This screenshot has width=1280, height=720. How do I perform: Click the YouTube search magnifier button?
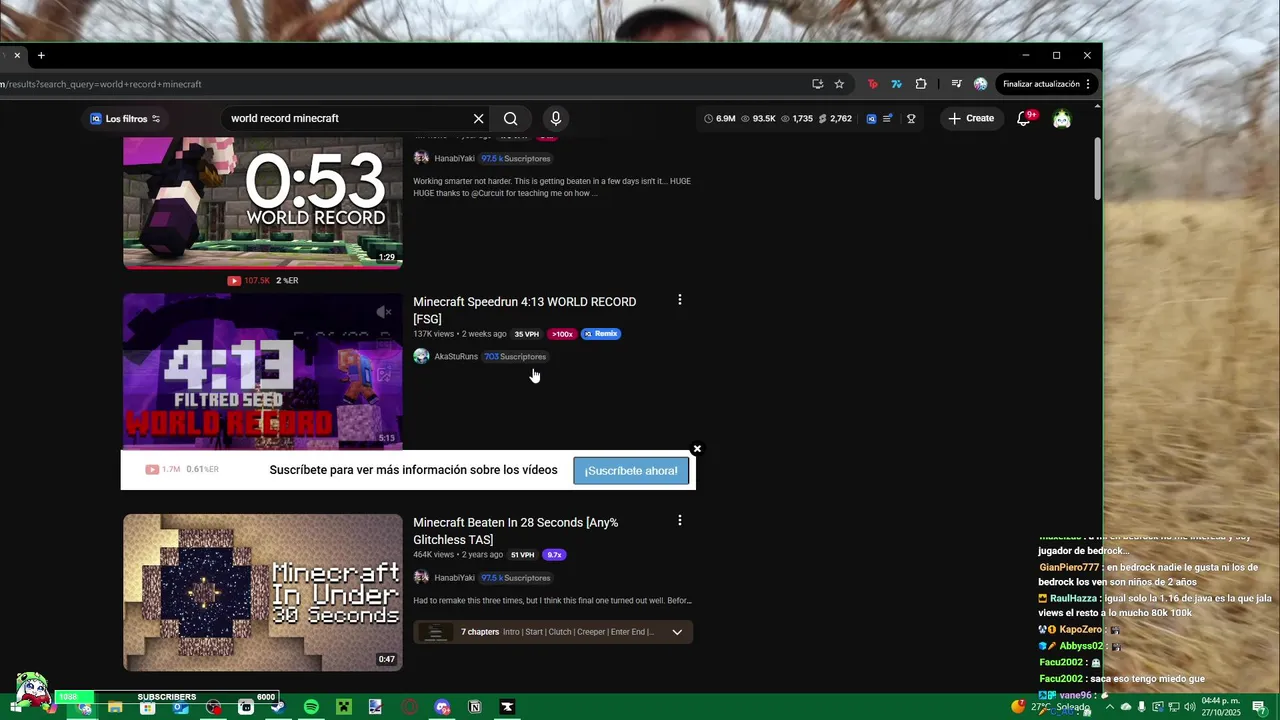tap(511, 118)
